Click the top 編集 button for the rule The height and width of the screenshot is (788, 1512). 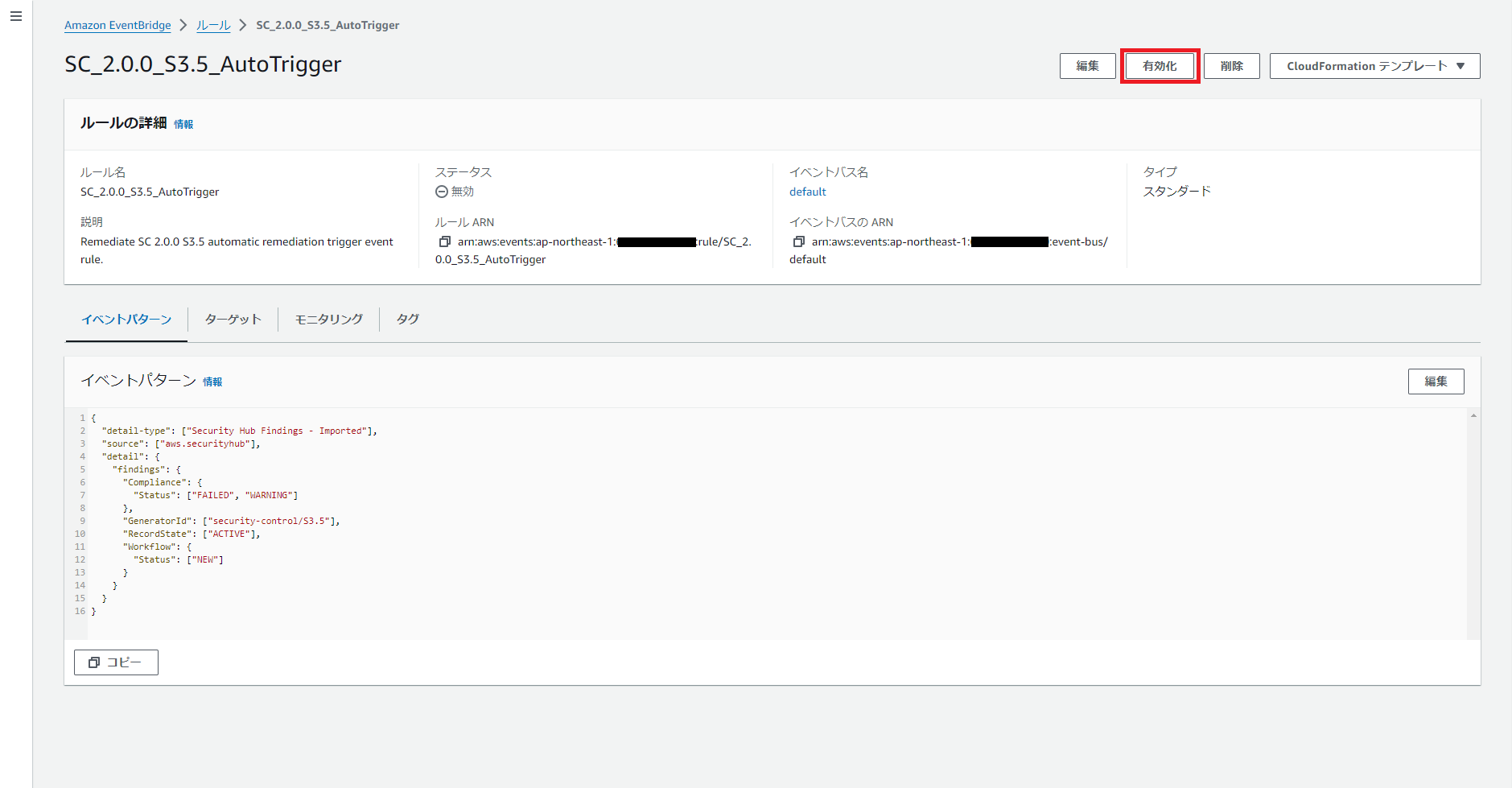point(1087,66)
